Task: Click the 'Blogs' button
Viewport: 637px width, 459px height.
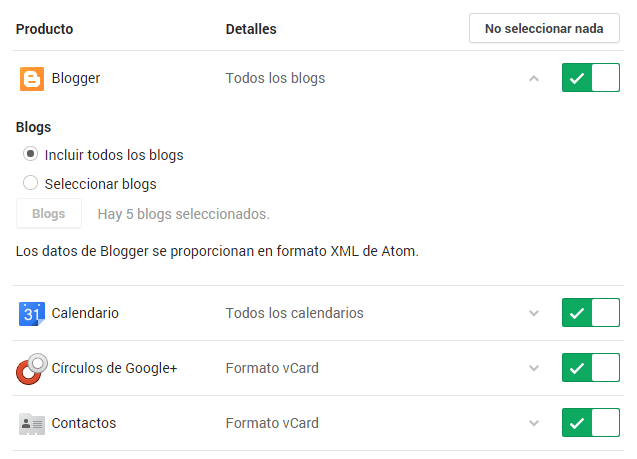Action: pyautogui.click(x=49, y=214)
